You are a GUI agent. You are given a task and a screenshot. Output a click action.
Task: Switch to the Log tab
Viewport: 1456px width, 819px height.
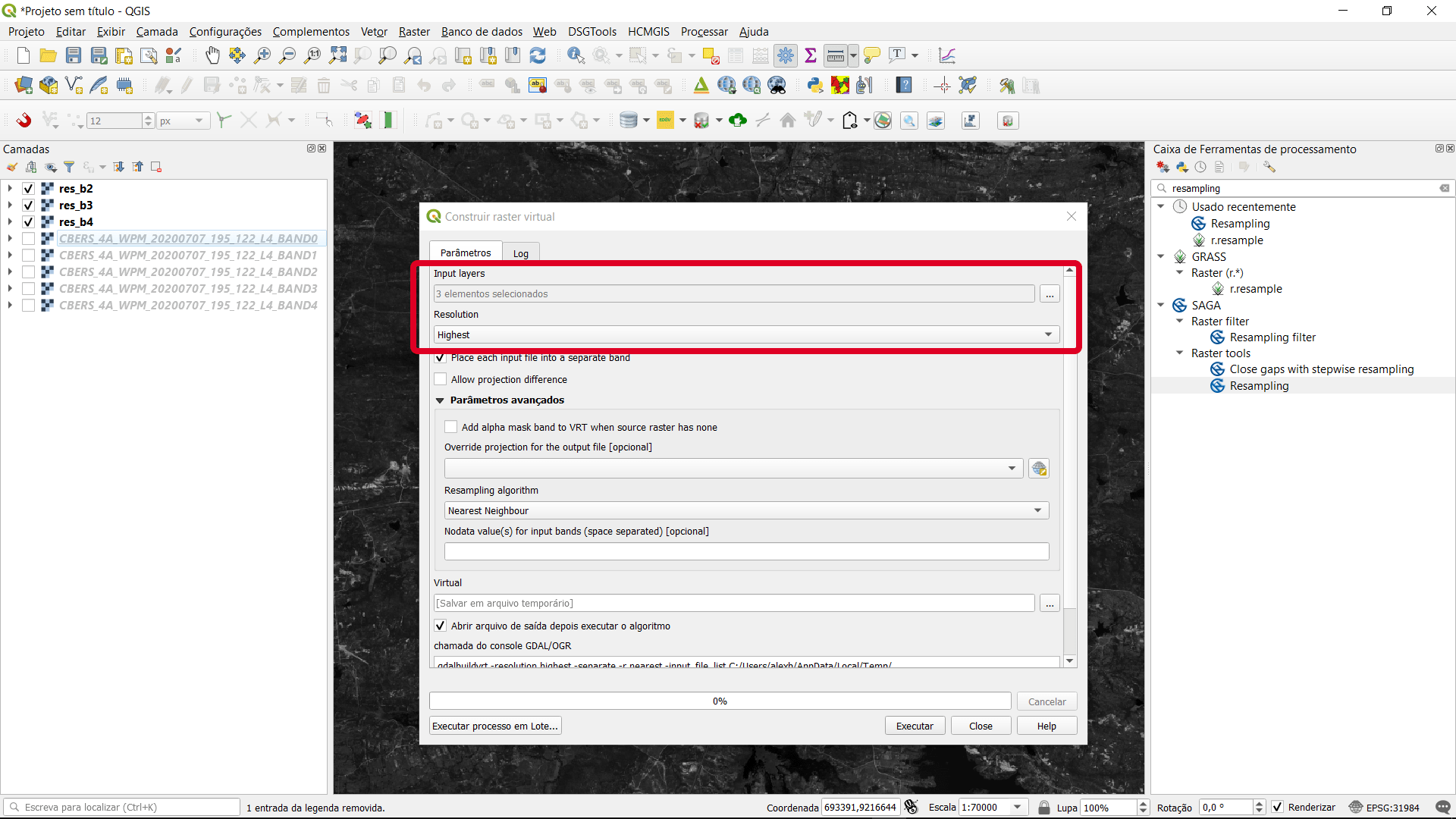pos(520,253)
